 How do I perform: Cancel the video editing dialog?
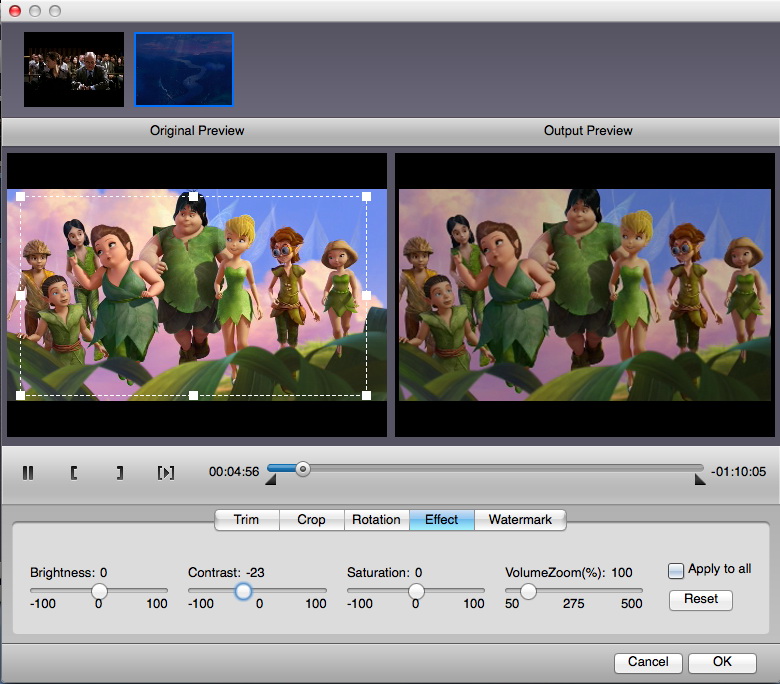tap(648, 662)
